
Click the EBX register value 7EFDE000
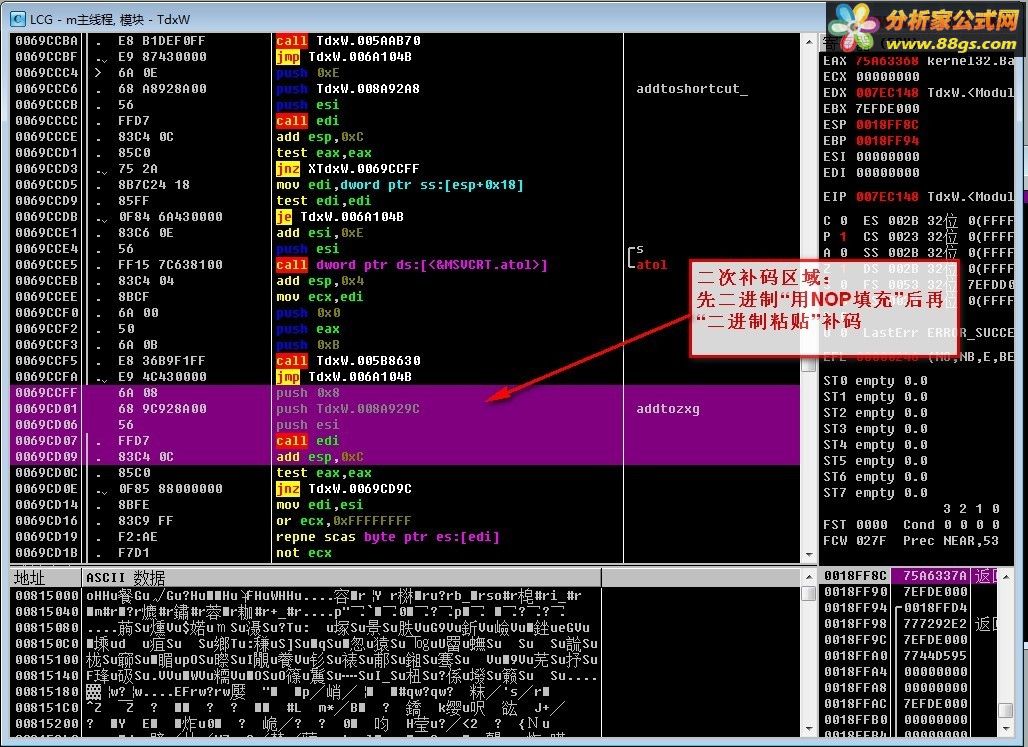coord(887,108)
